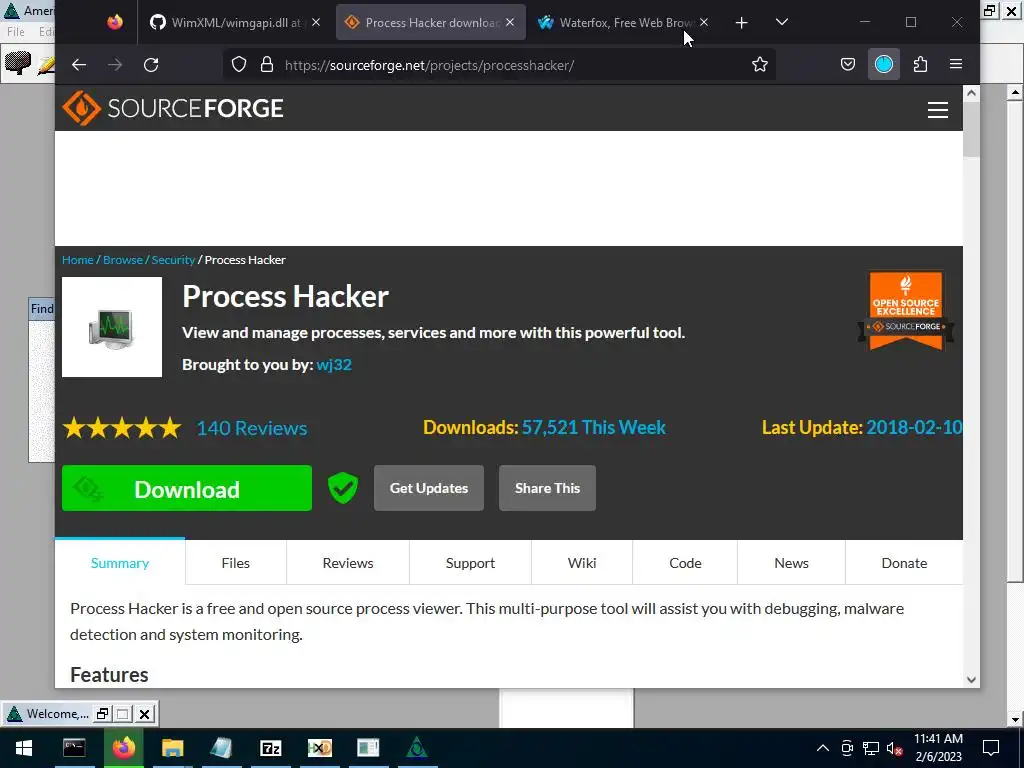Click the blue account circle icon

click(x=884, y=64)
